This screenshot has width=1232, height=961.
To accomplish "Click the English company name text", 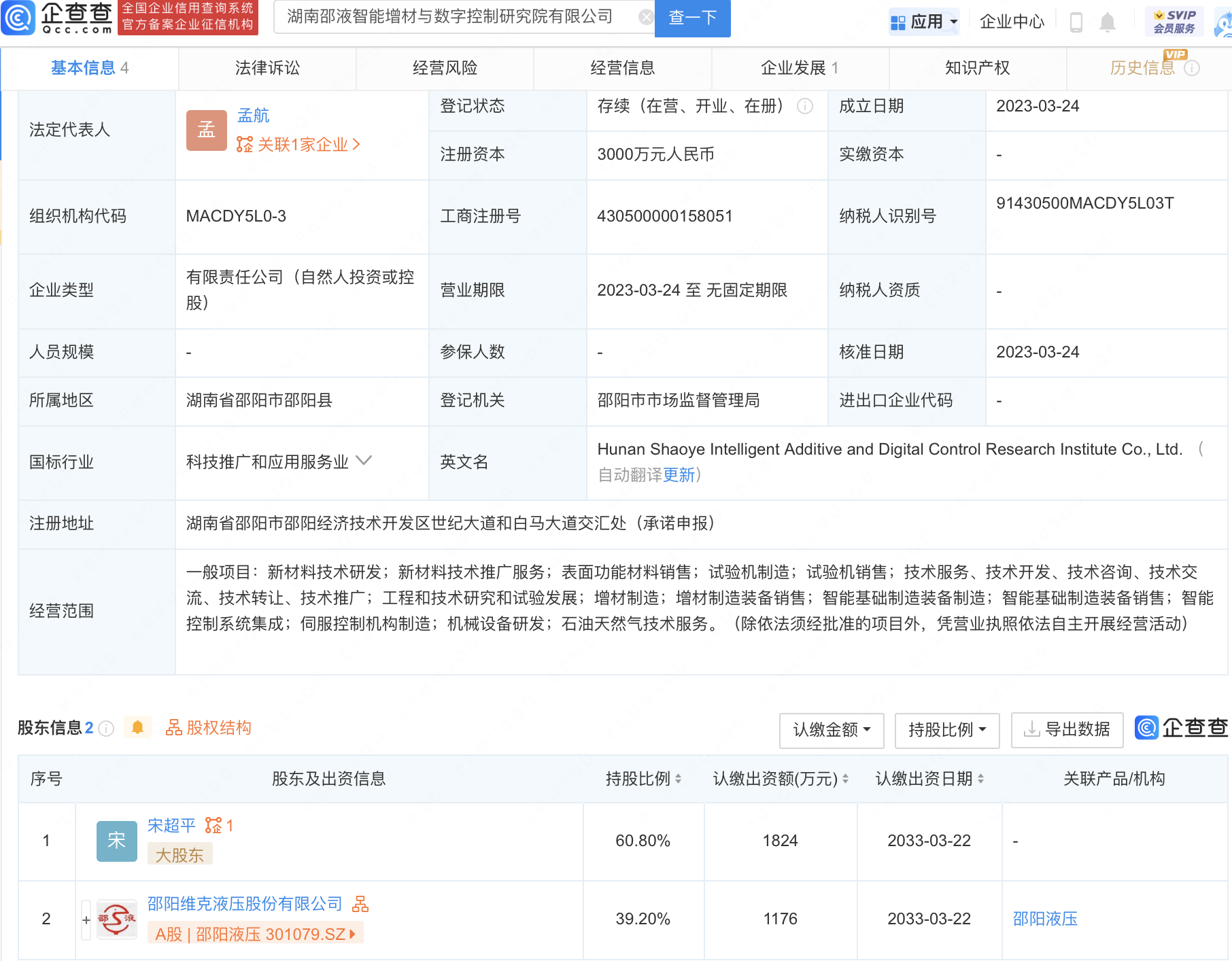I will 890,449.
